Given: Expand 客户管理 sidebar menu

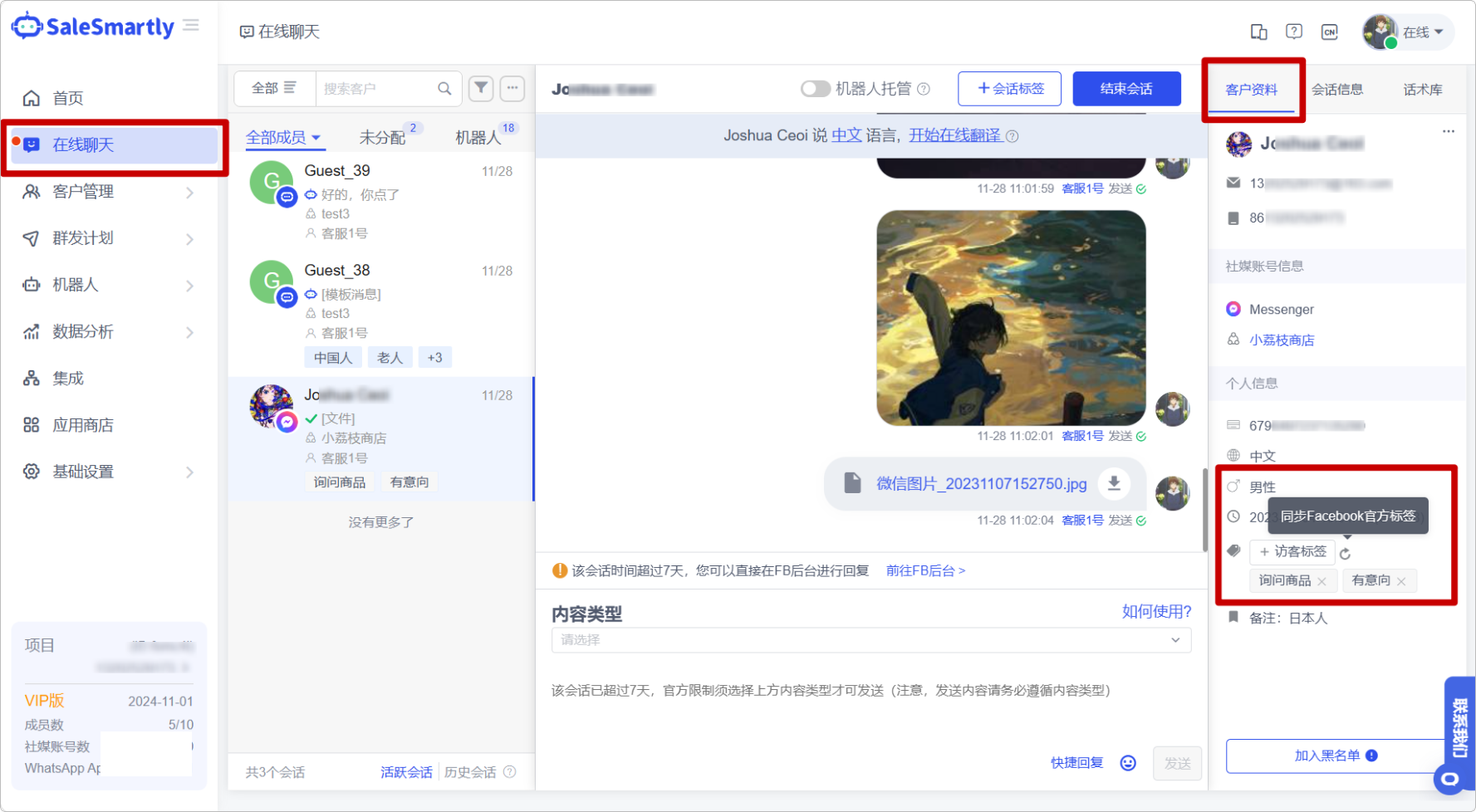Looking at the screenshot, I should pyautogui.click(x=110, y=192).
